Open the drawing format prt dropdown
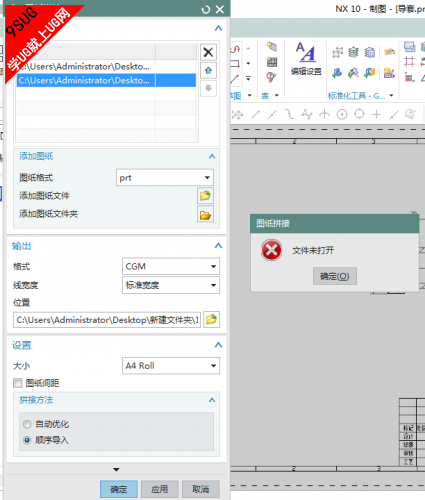This screenshot has width=425, height=500. tap(165, 178)
